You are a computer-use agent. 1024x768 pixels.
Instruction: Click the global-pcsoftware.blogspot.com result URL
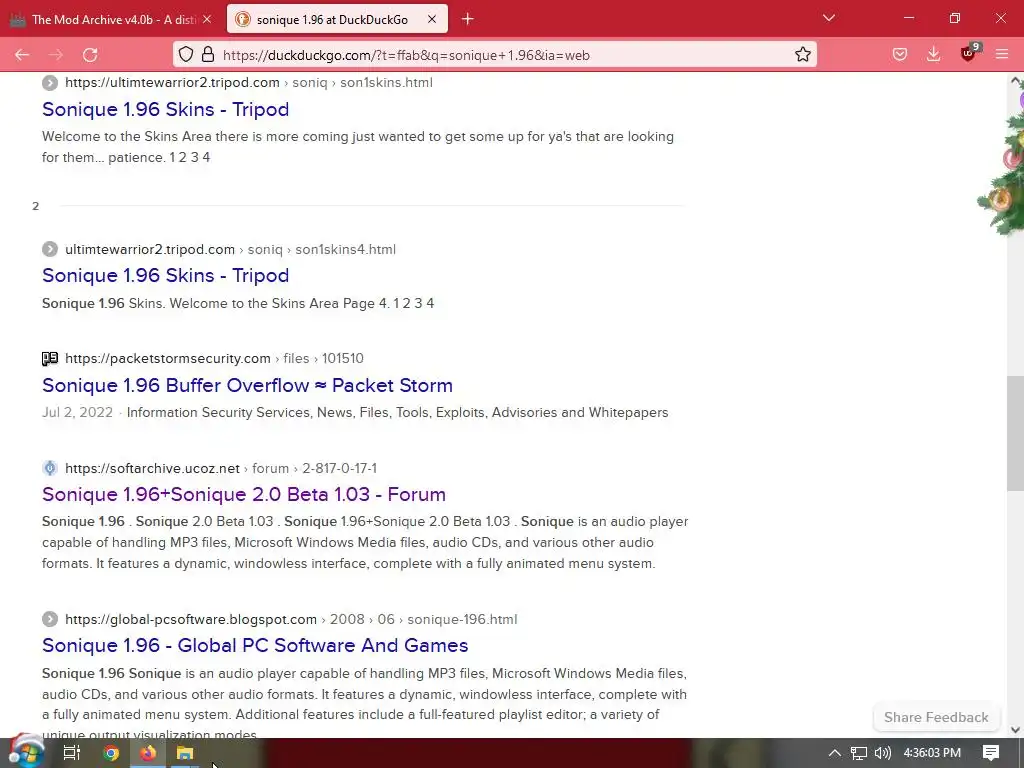click(291, 619)
